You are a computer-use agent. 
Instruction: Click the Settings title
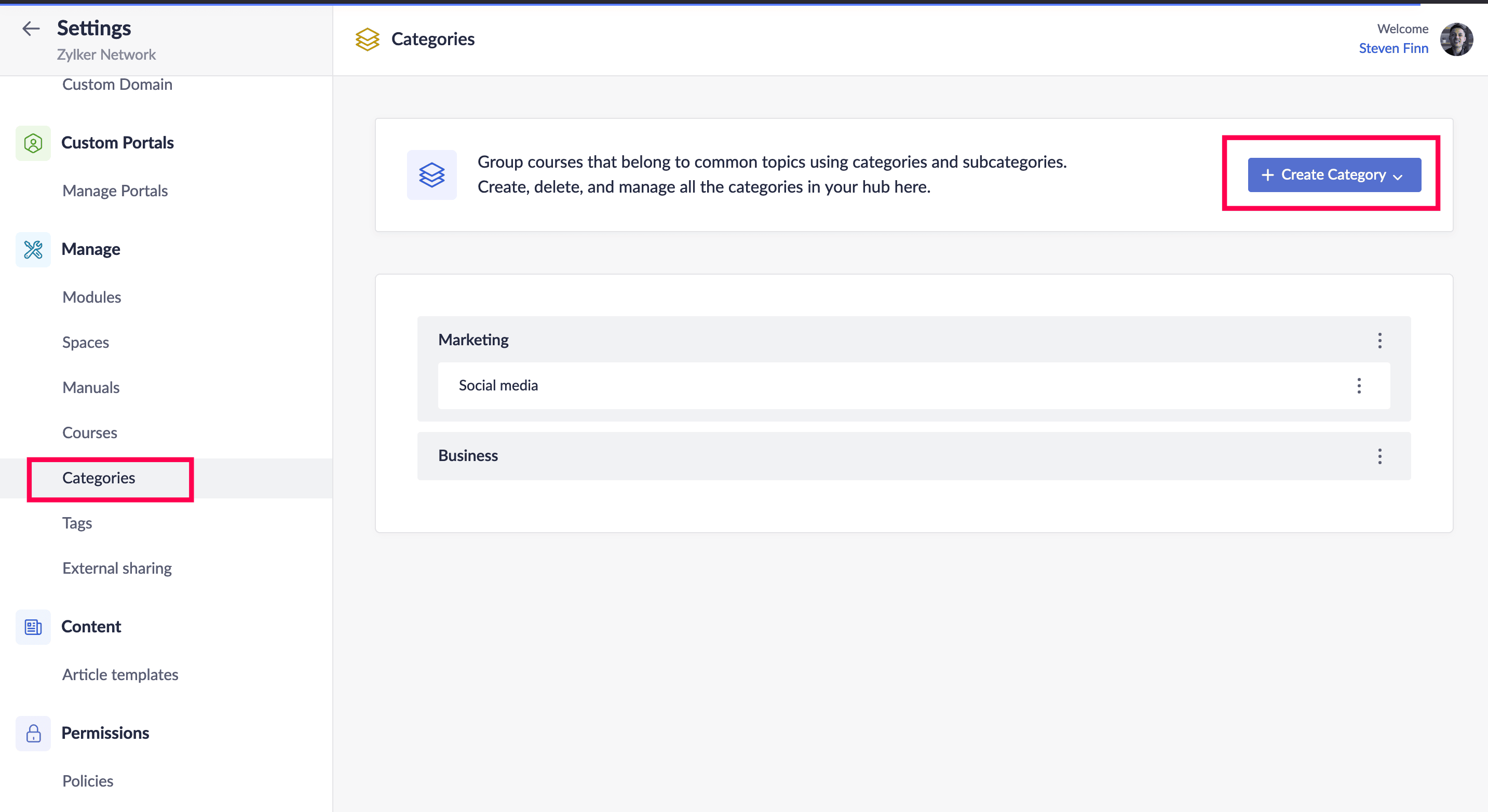(x=93, y=29)
